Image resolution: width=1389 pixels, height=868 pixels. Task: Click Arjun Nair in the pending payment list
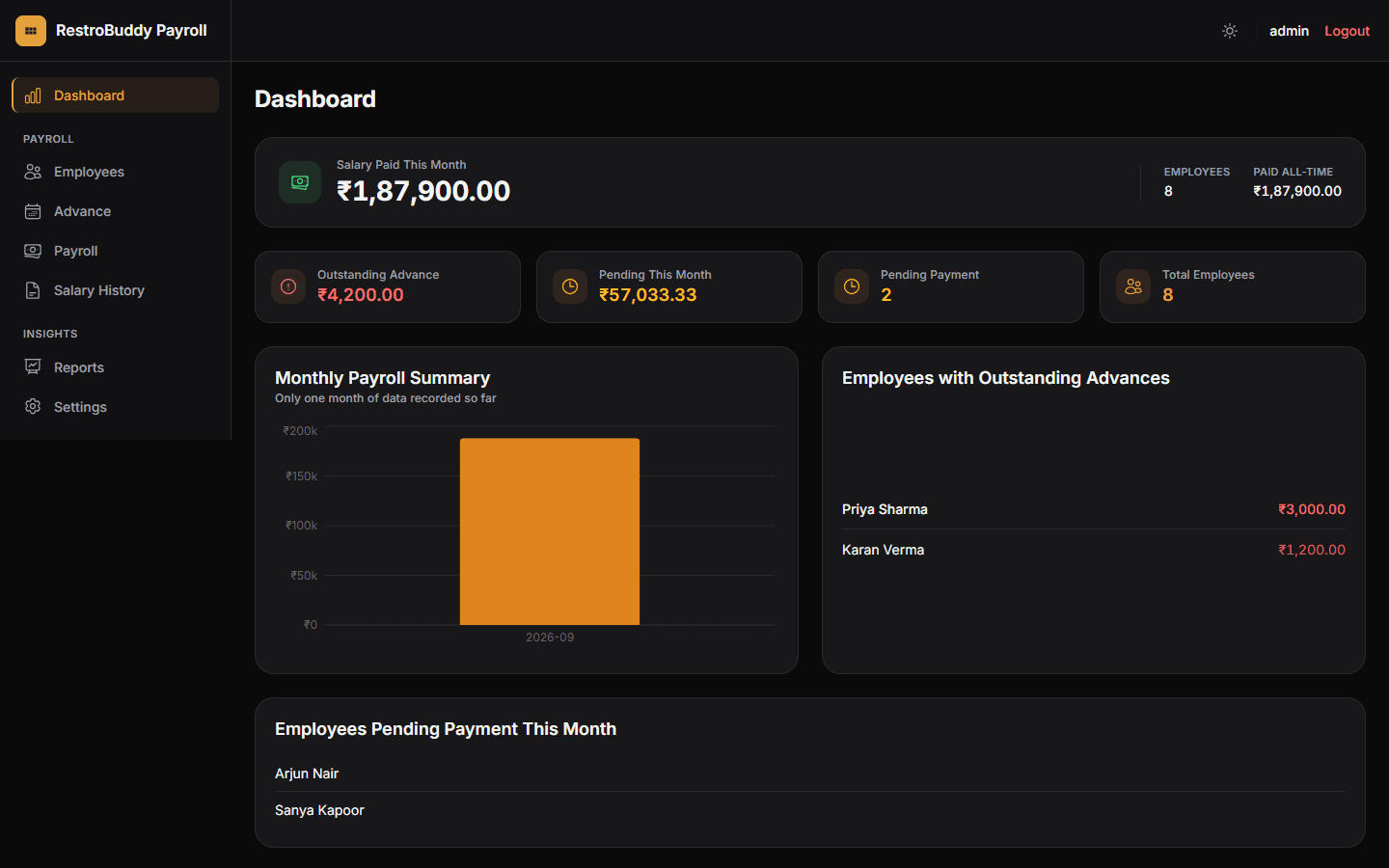point(307,773)
